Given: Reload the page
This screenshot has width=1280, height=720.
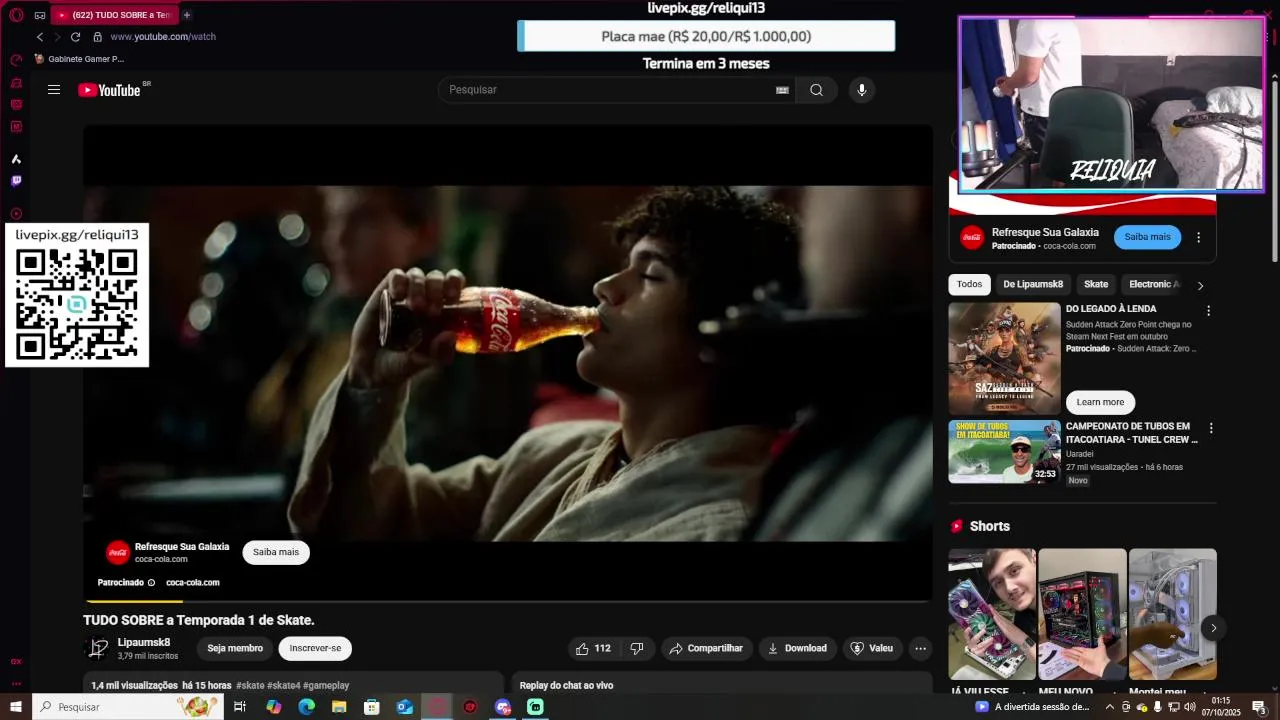Looking at the screenshot, I should point(75,37).
